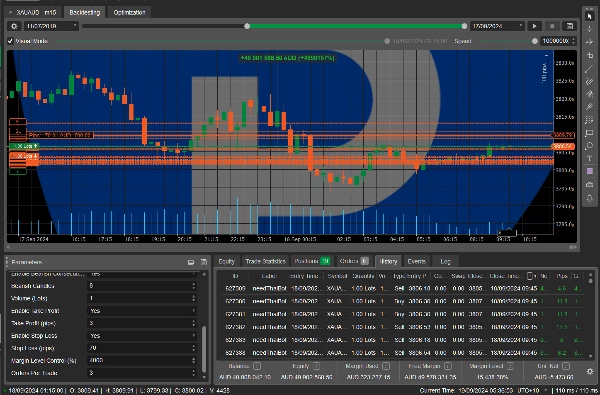Select the vertical/horizontal line tool
This screenshot has width=600, height=395.
coord(590,55)
